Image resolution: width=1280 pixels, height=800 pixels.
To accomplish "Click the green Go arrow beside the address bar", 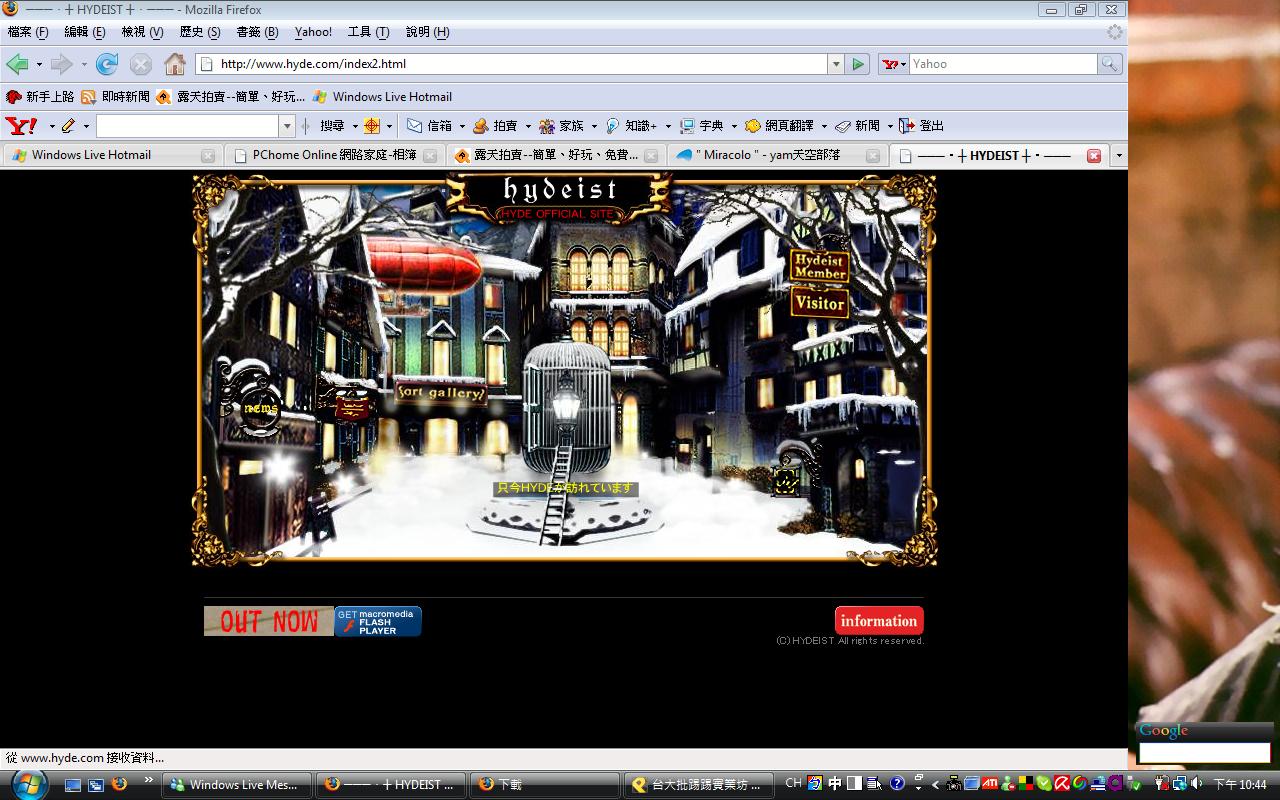I will coord(858,64).
